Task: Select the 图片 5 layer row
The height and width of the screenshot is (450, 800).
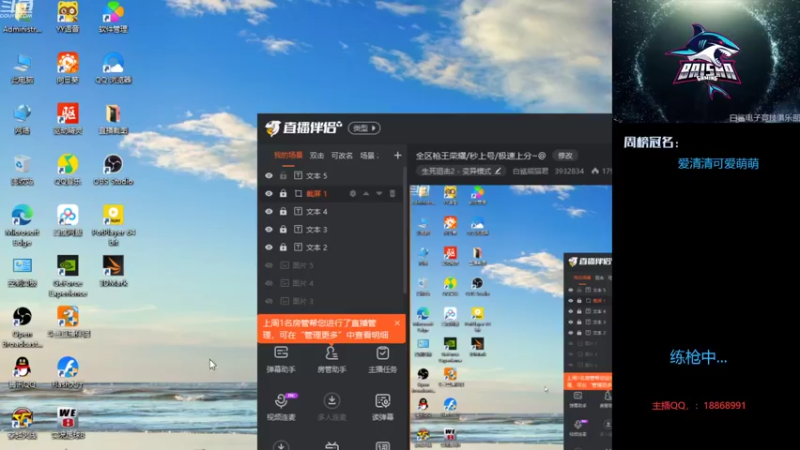Action: pyautogui.click(x=332, y=265)
